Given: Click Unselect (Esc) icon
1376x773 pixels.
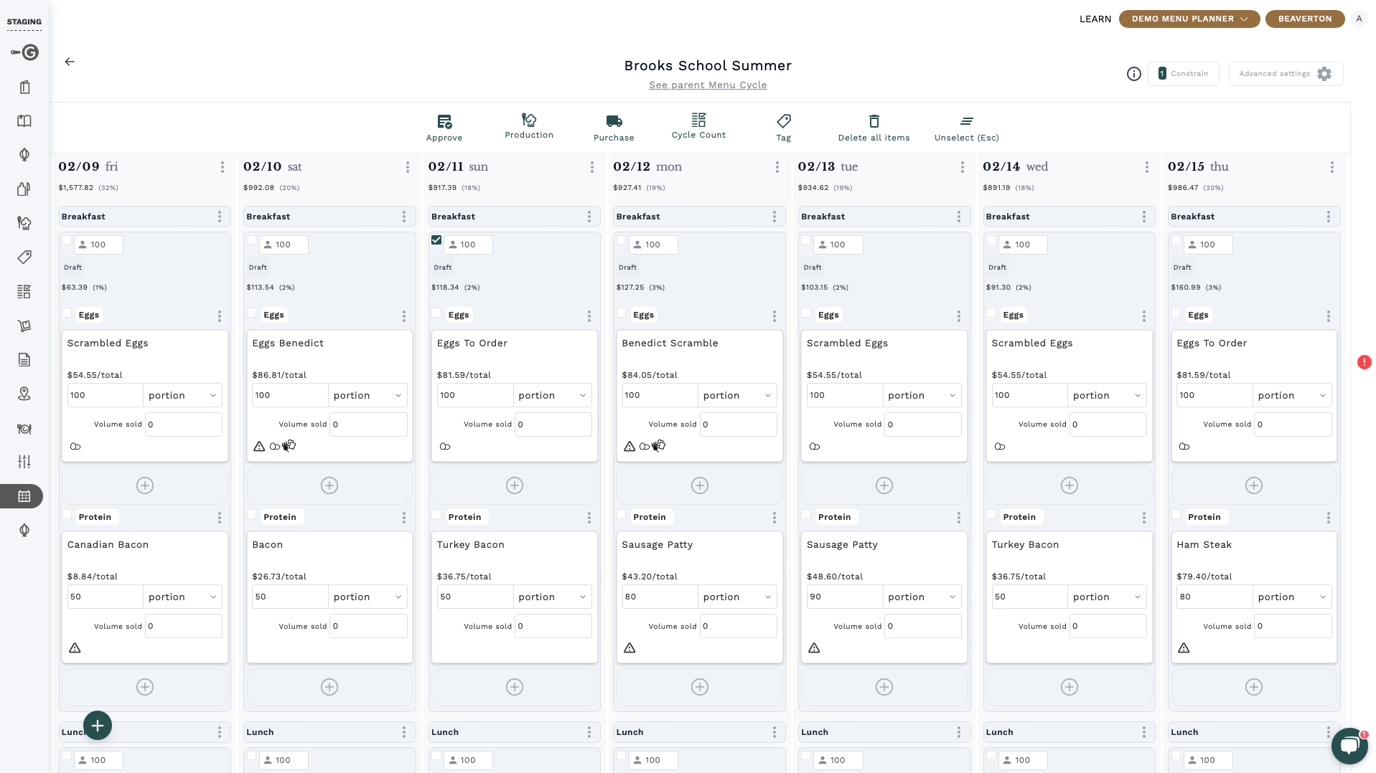Looking at the screenshot, I should [x=966, y=121].
